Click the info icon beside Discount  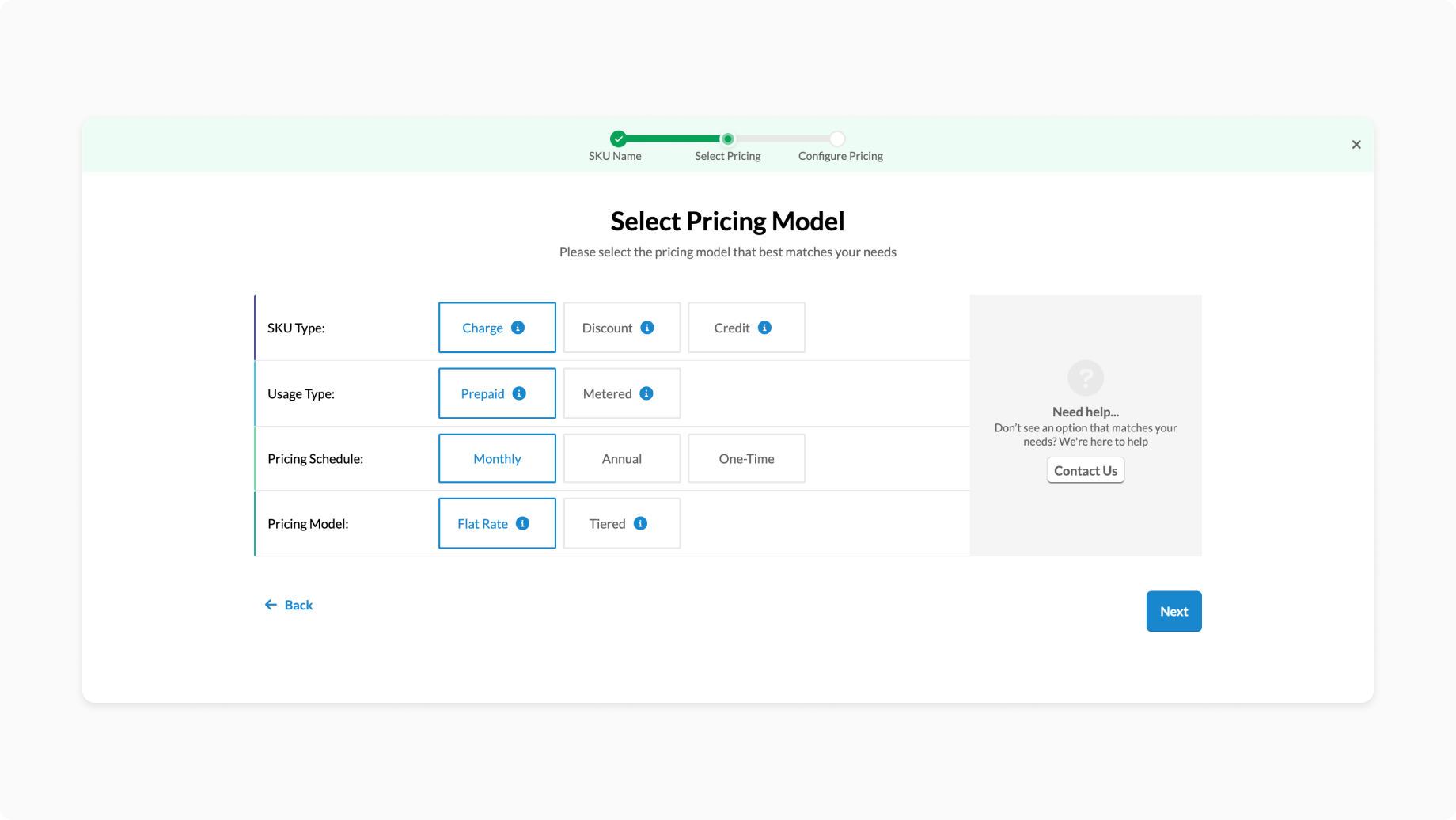pyautogui.click(x=647, y=328)
